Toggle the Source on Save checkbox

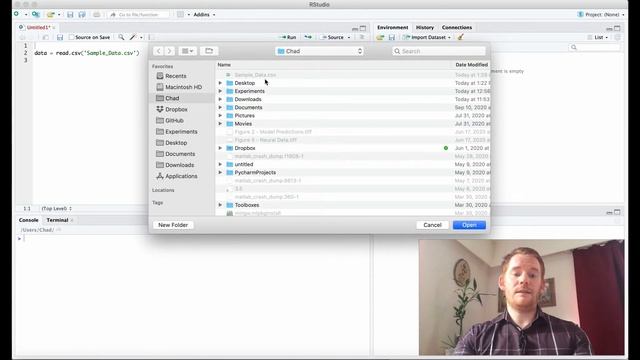(x=71, y=37)
